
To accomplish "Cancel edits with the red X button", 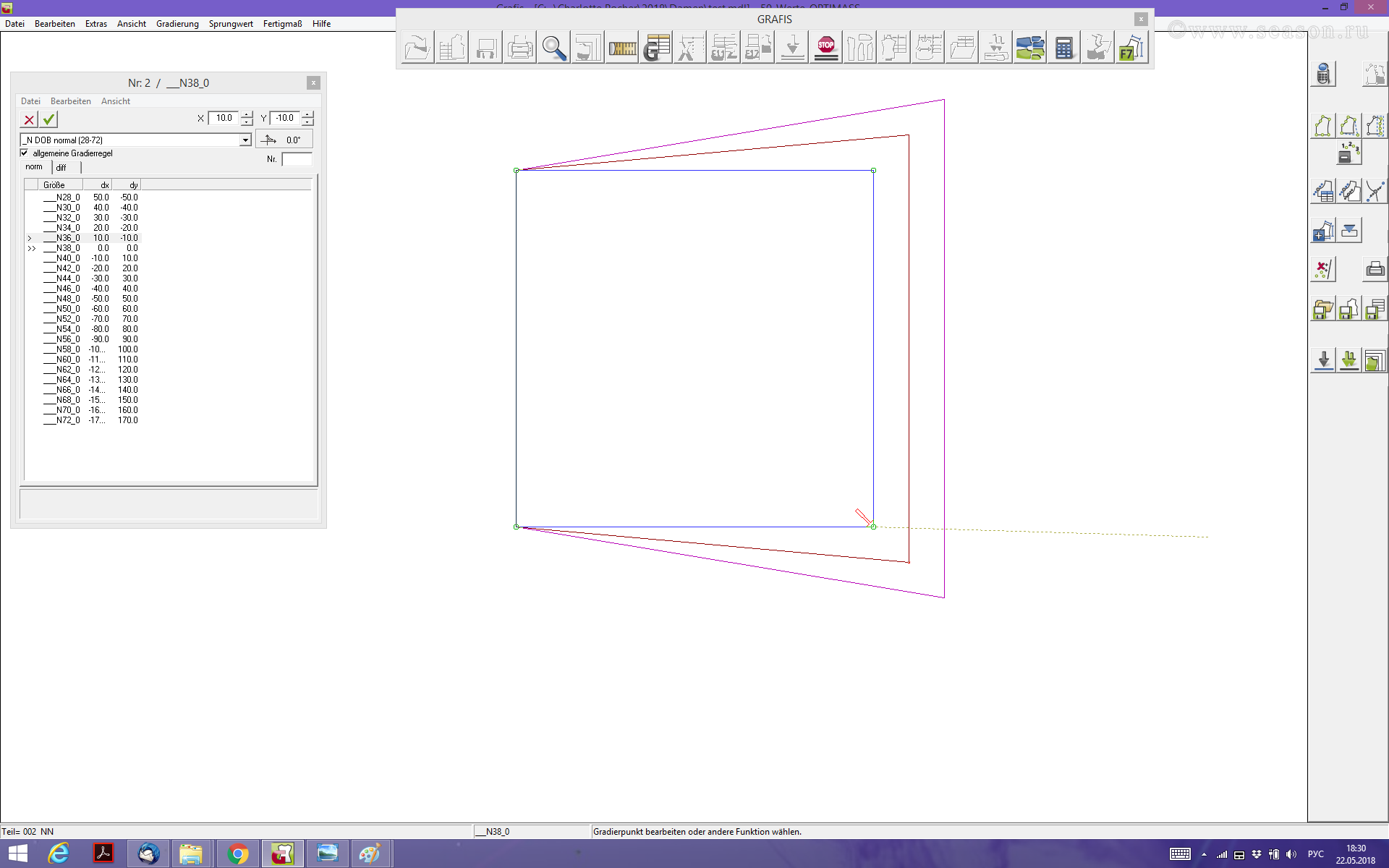I will pyautogui.click(x=29, y=119).
